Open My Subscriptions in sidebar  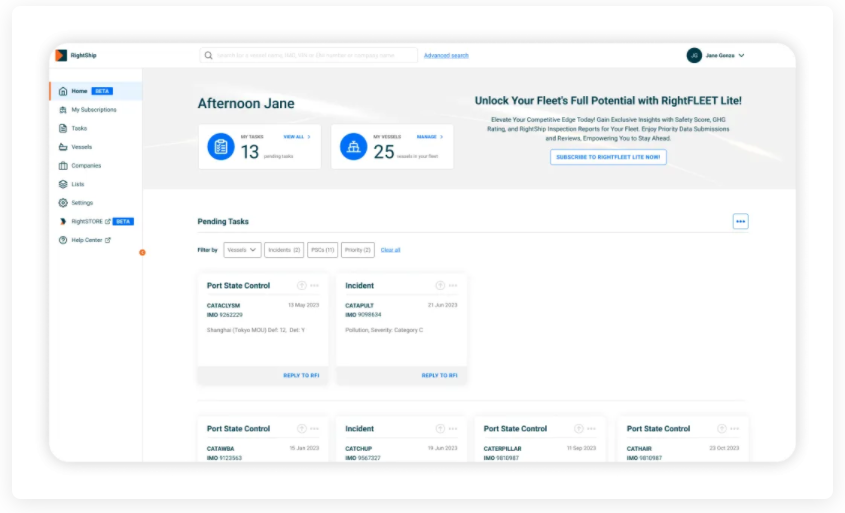94,110
